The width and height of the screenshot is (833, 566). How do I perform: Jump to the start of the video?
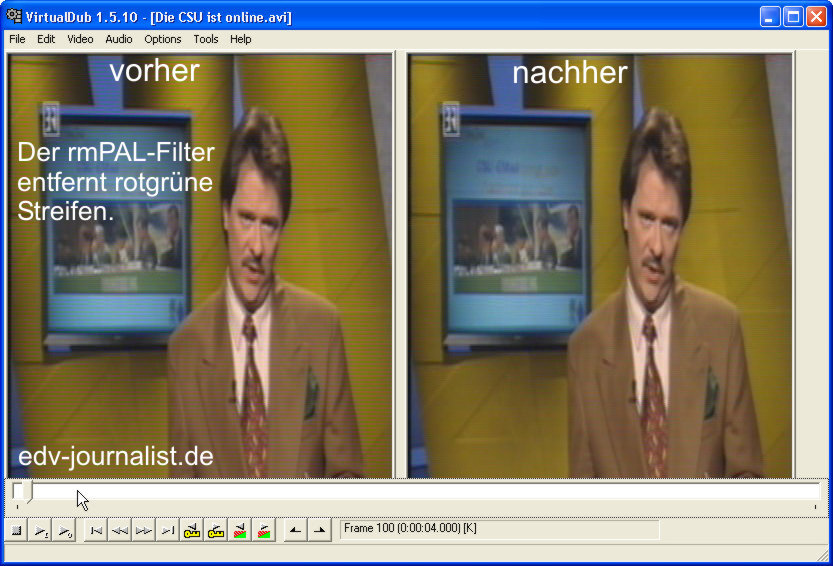pyautogui.click(x=96, y=530)
